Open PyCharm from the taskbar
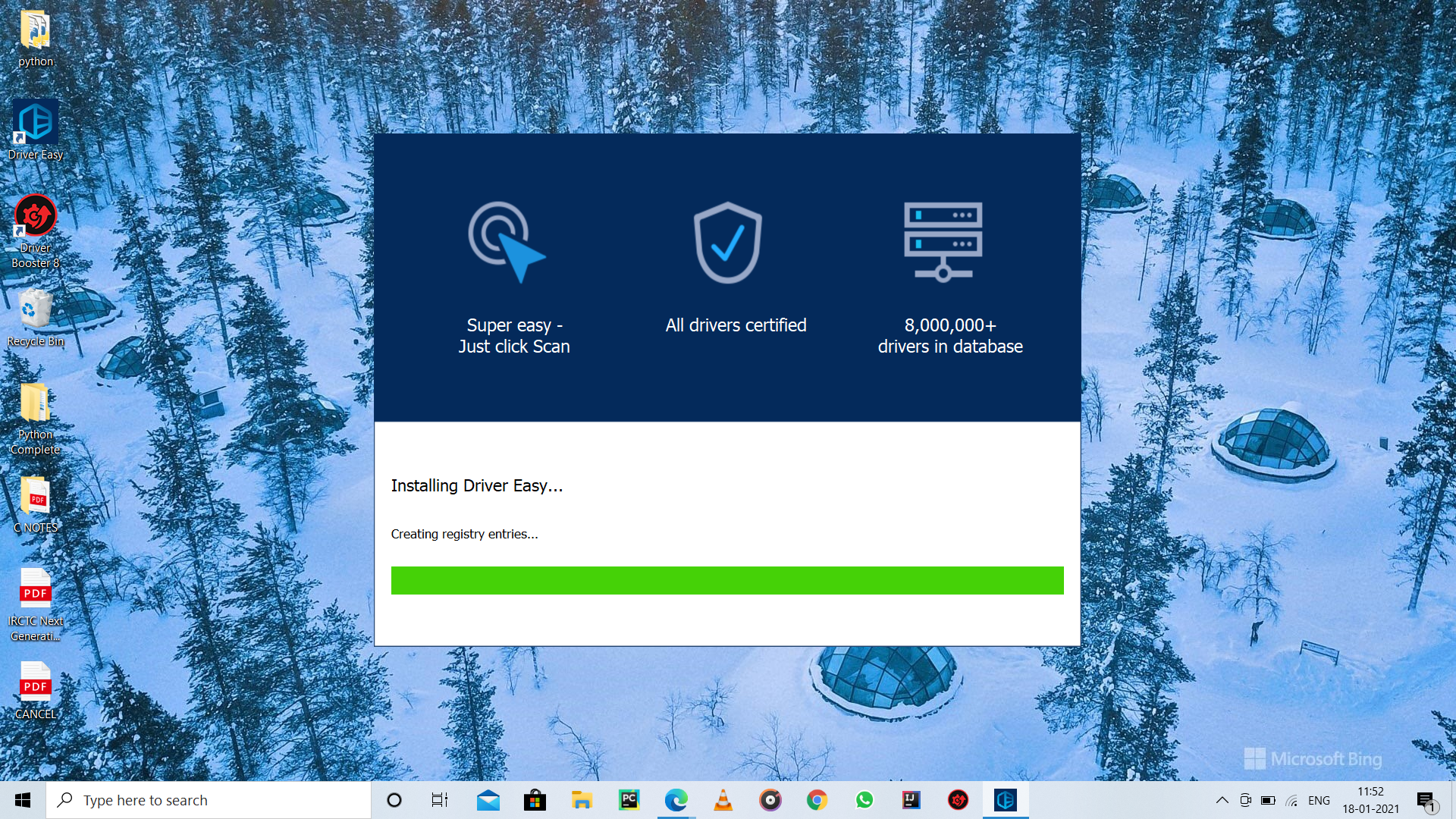This screenshot has width=1456, height=819. 629,800
